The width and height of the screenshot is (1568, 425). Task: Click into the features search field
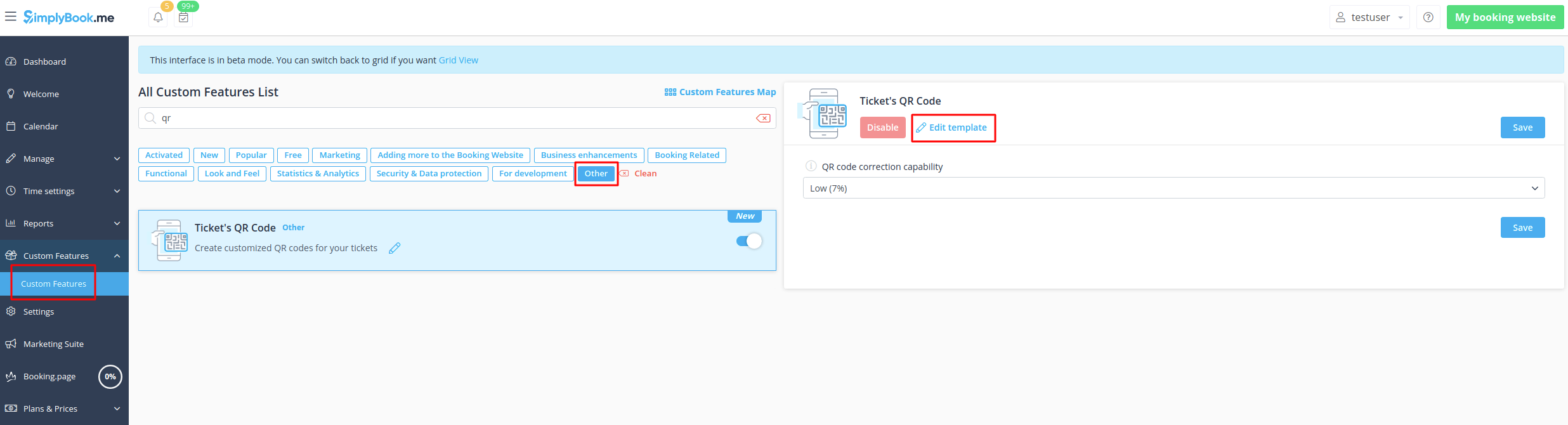[x=444, y=119]
